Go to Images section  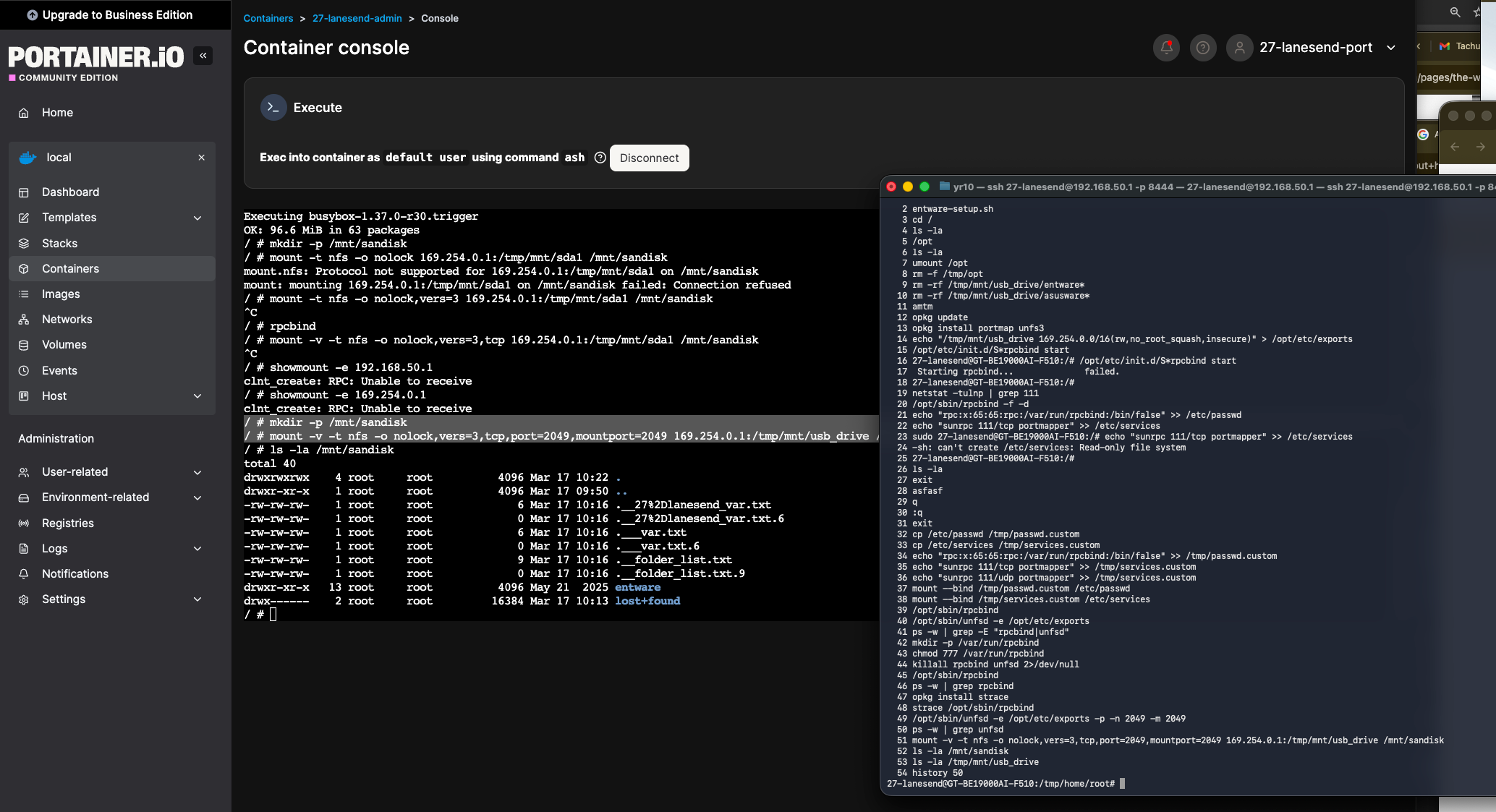pos(61,294)
